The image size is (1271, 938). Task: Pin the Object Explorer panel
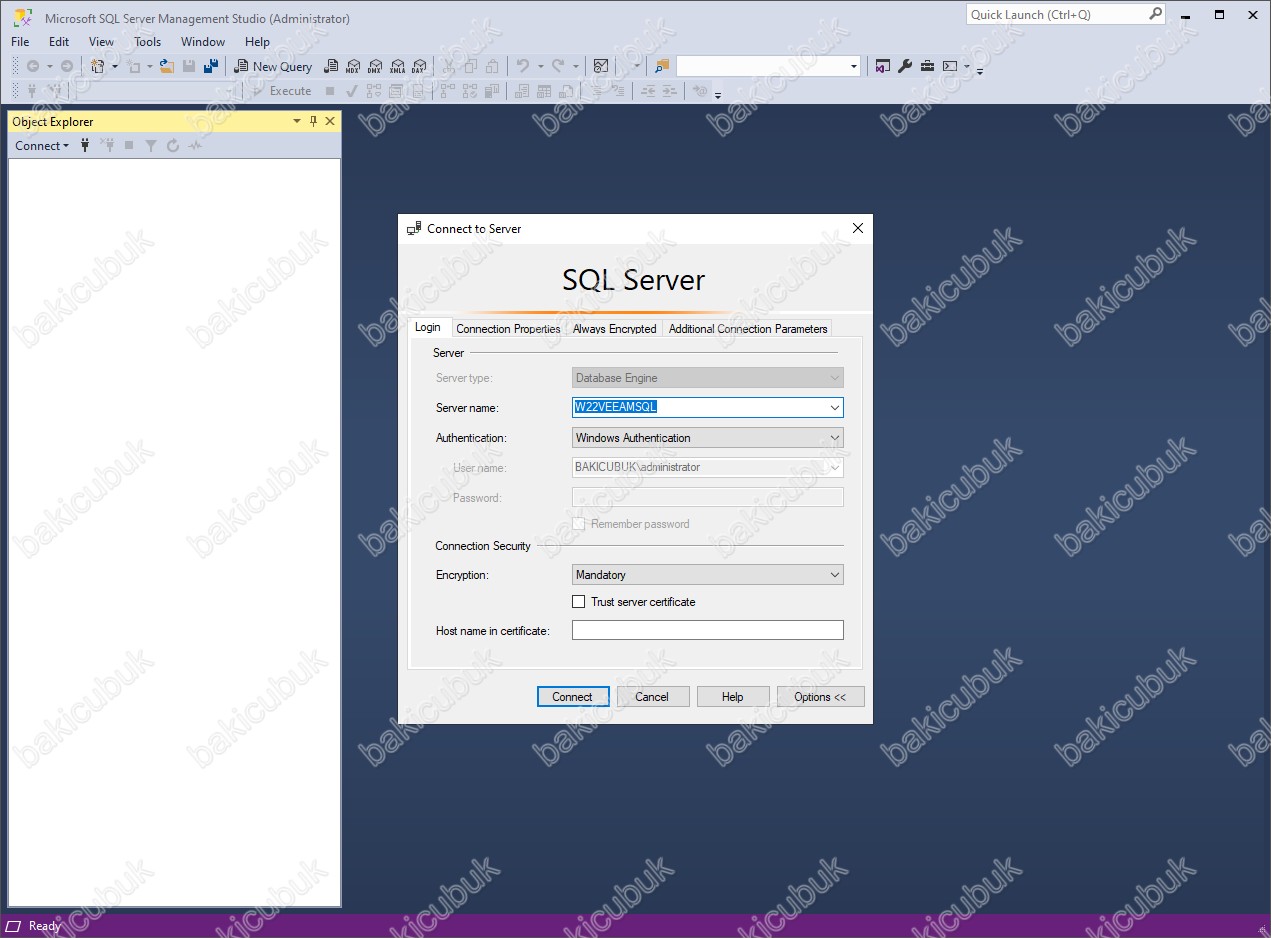click(x=313, y=121)
